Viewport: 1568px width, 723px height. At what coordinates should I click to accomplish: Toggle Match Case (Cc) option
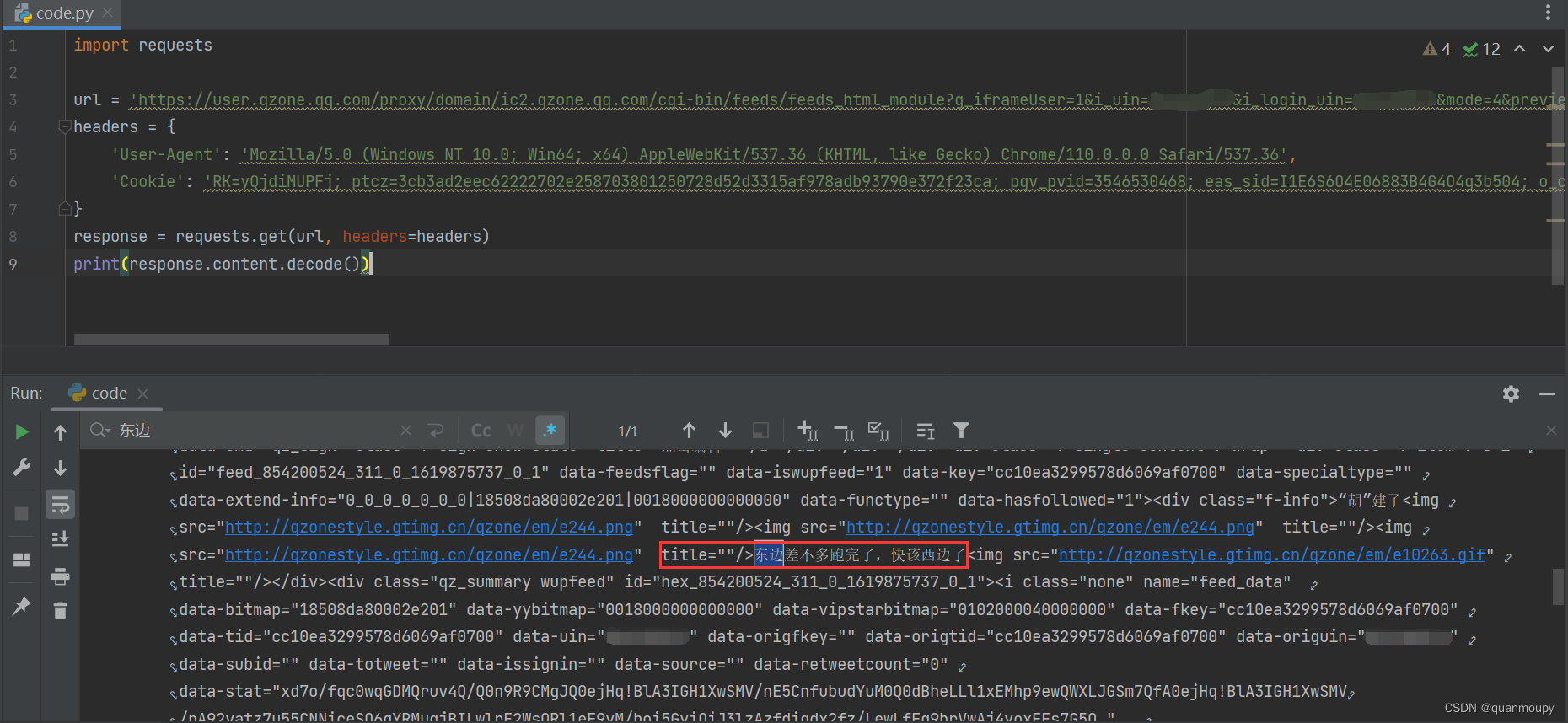pyautogui.click(x=481, y=431)
